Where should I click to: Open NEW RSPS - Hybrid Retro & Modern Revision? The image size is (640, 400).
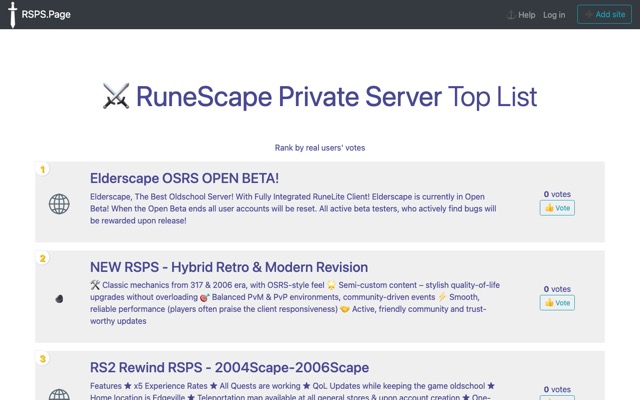coord(229,267)
